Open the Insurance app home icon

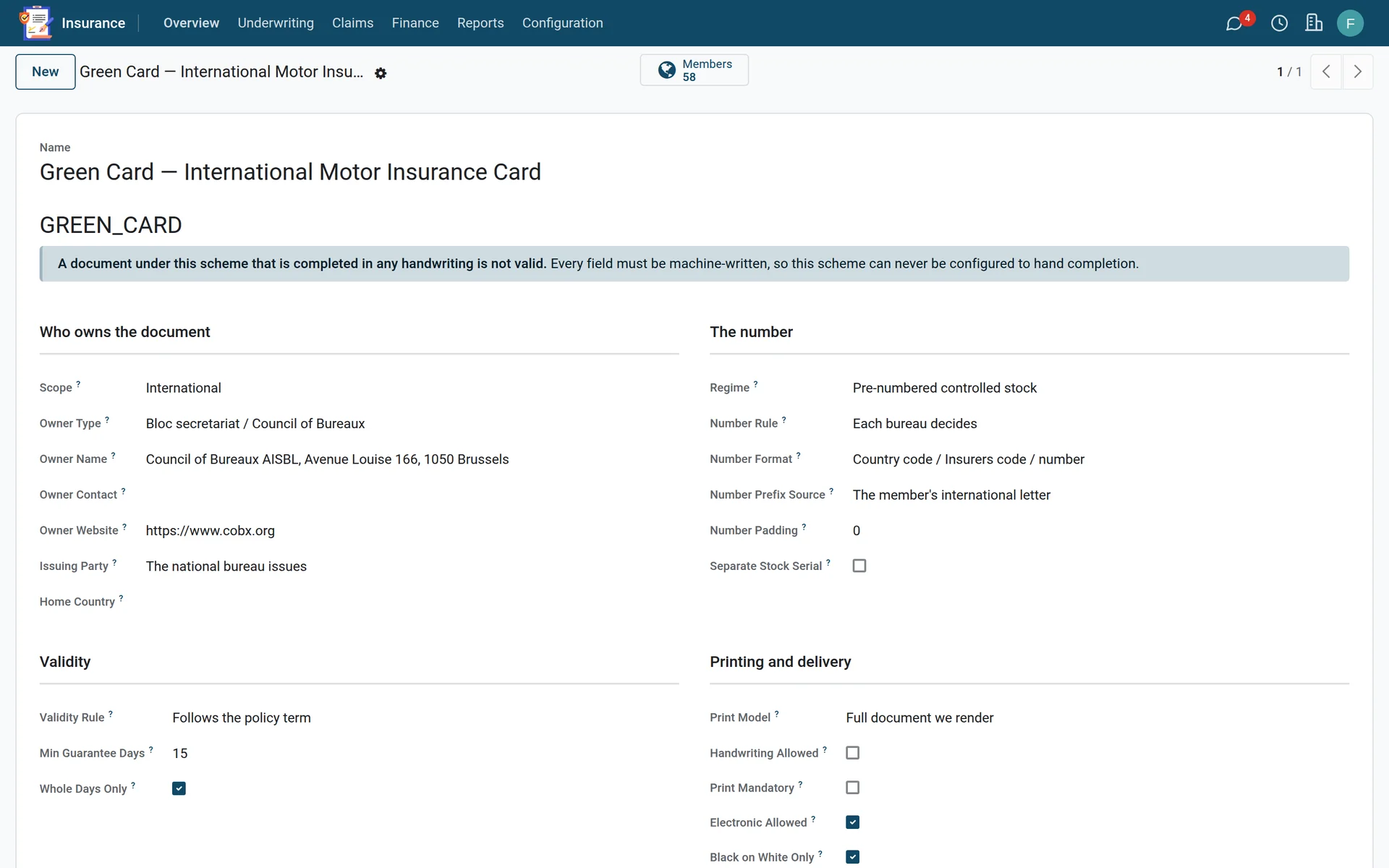click(x=36, y=23)
